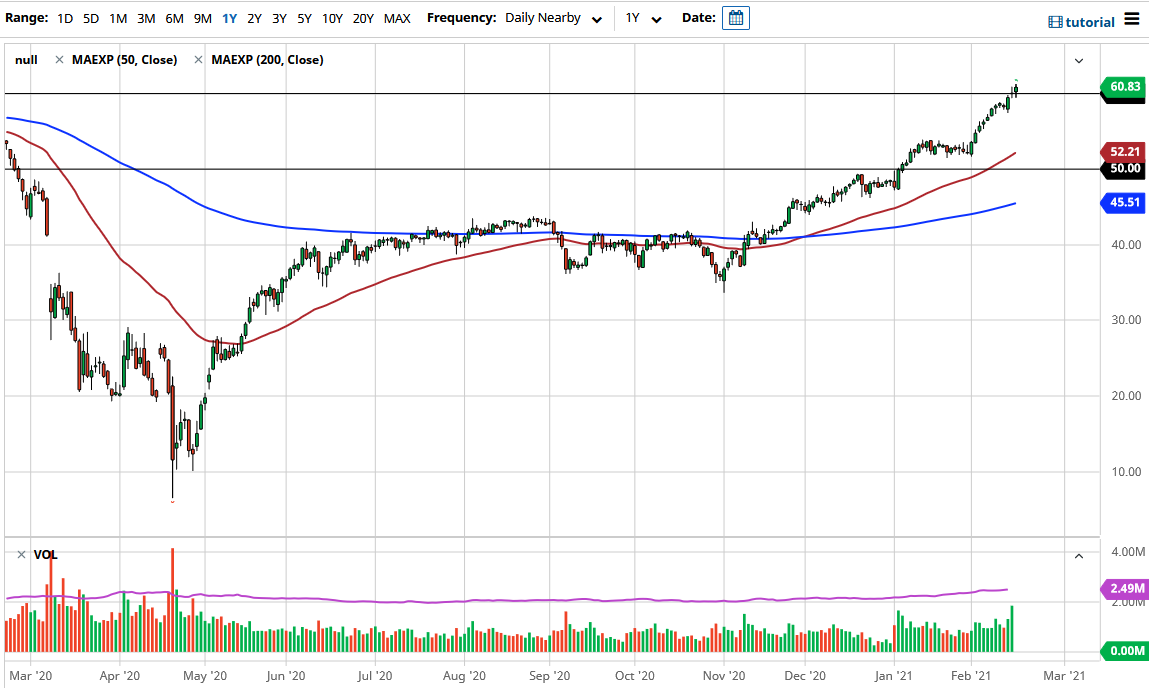Collapse the main price chart panel
The width and height of the screenshot is (1149, 696).
1079,60
